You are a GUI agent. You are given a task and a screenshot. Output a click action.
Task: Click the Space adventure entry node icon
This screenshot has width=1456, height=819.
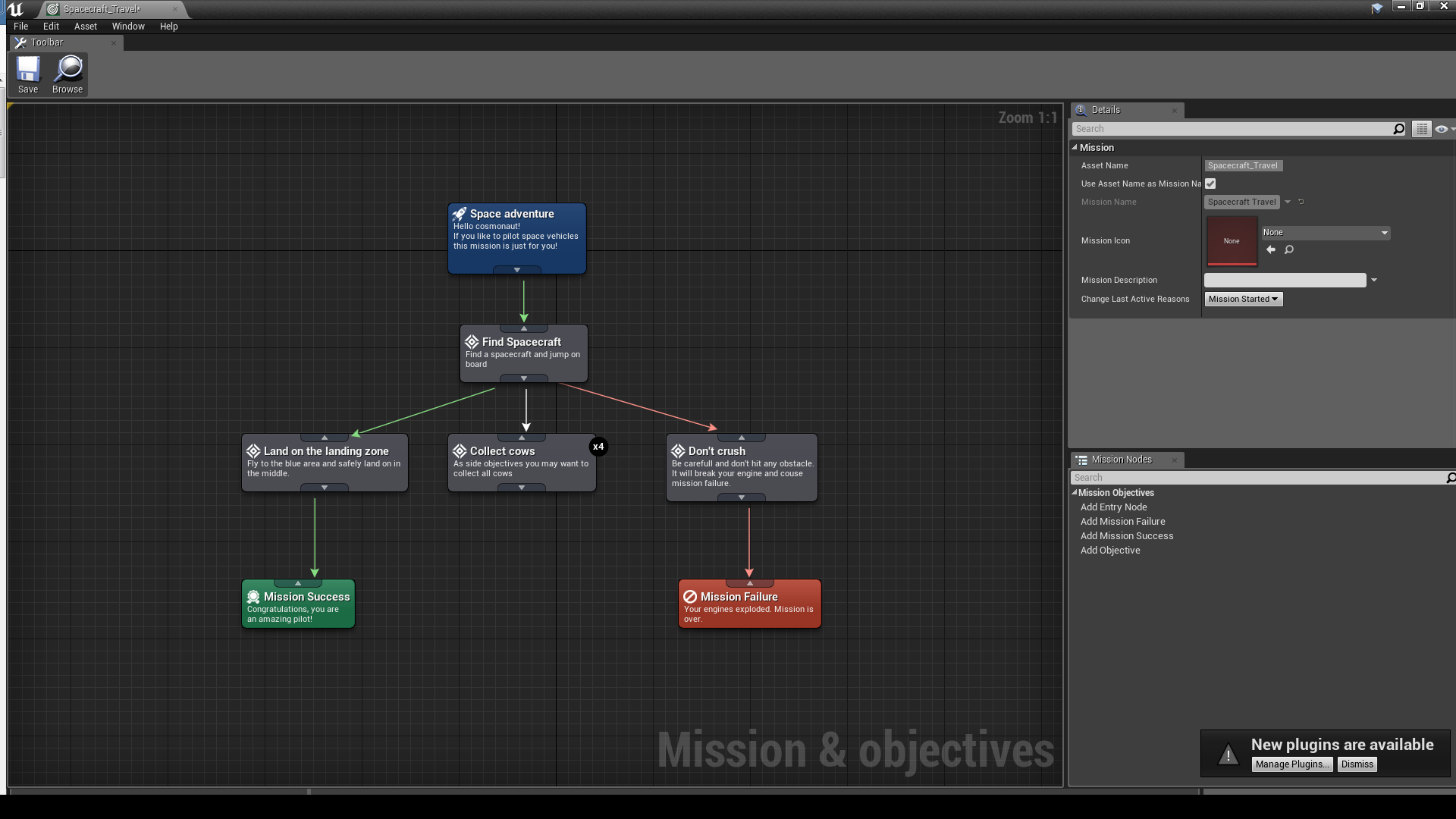click(x=460, y=213)
